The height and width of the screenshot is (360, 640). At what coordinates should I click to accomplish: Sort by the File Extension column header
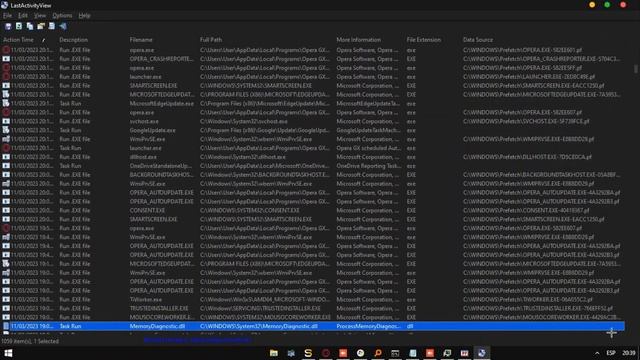click(x=424, y=40)
